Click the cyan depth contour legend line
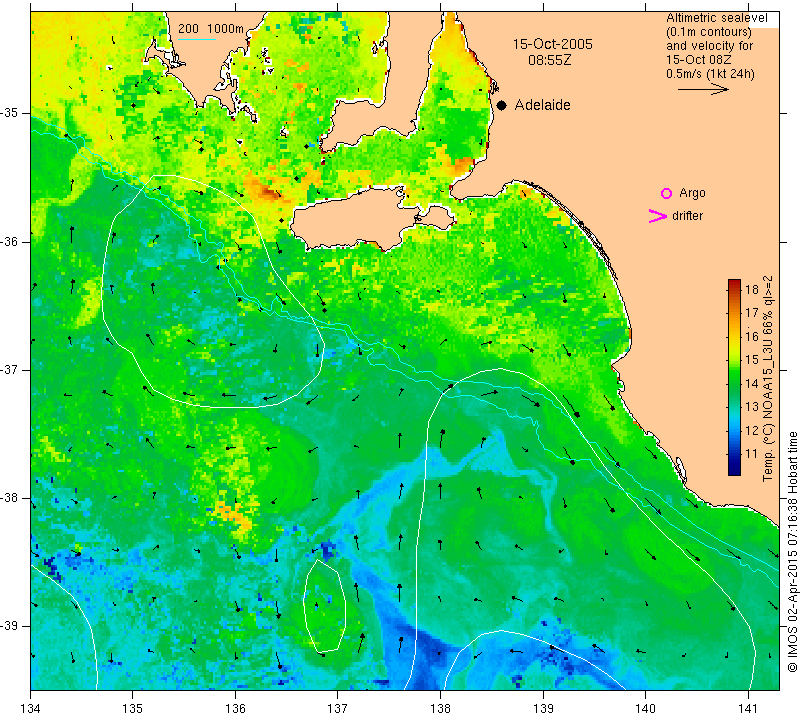 tap(197, 39)
